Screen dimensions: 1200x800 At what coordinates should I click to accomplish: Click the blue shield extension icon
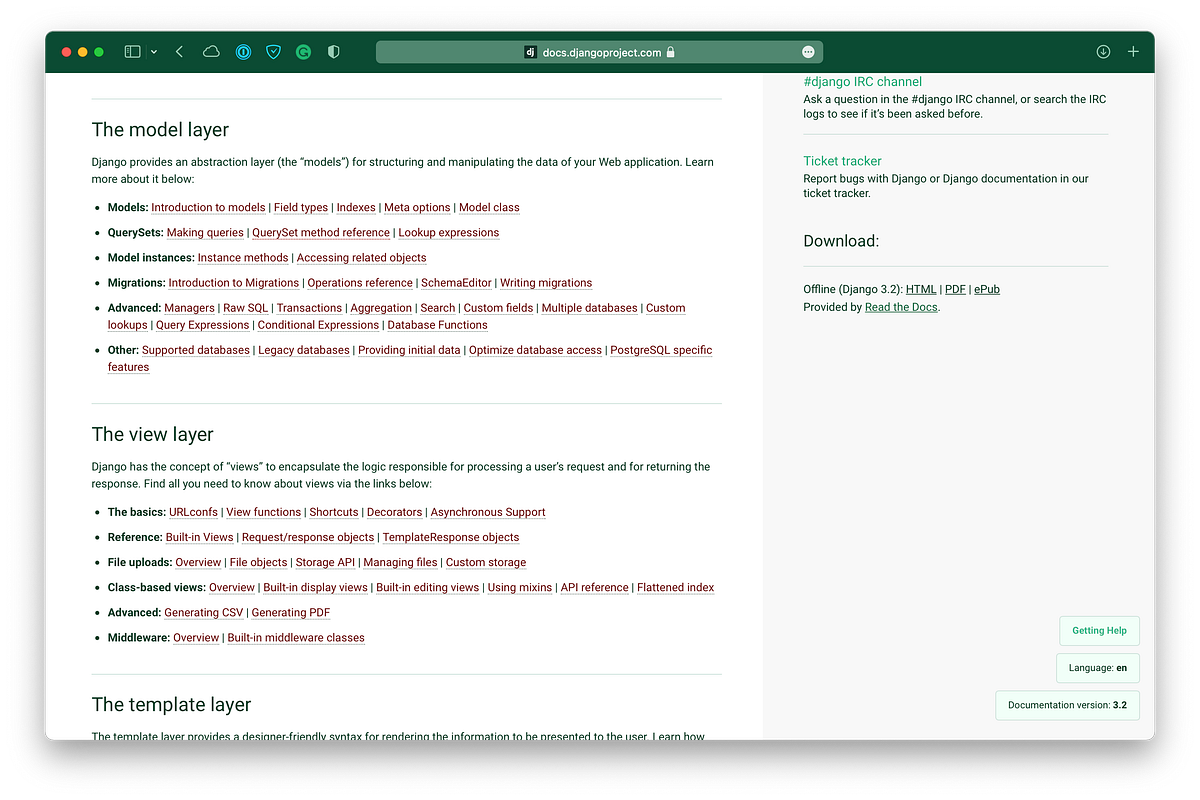(273, 51)
